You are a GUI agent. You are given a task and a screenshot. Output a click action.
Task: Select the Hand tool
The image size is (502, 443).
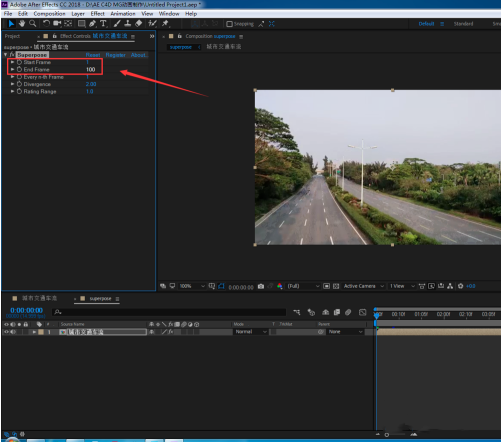coord(22,24)
